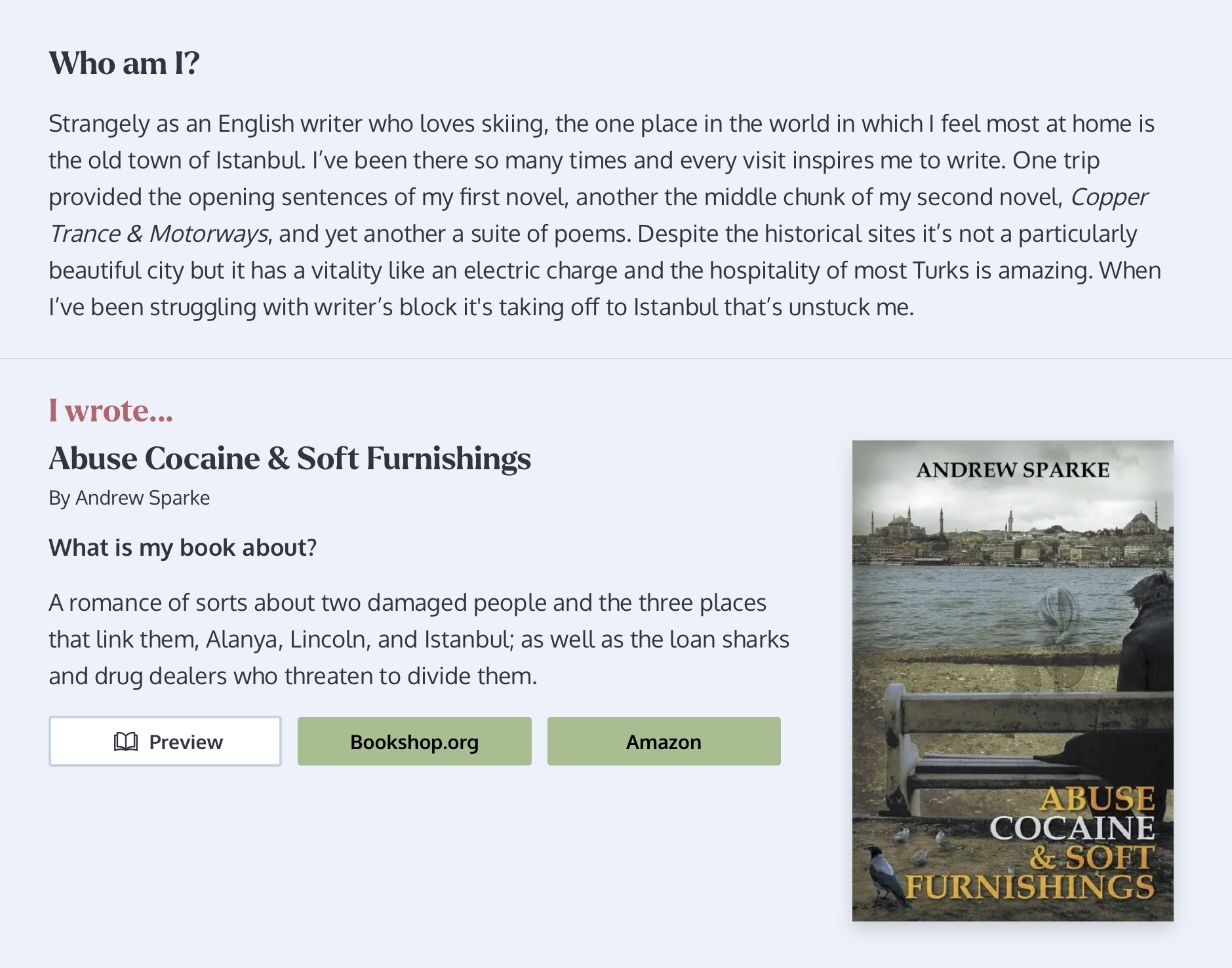Open the Bookshop.org purchase link
1232x968 pixels.
coord(414,742)
